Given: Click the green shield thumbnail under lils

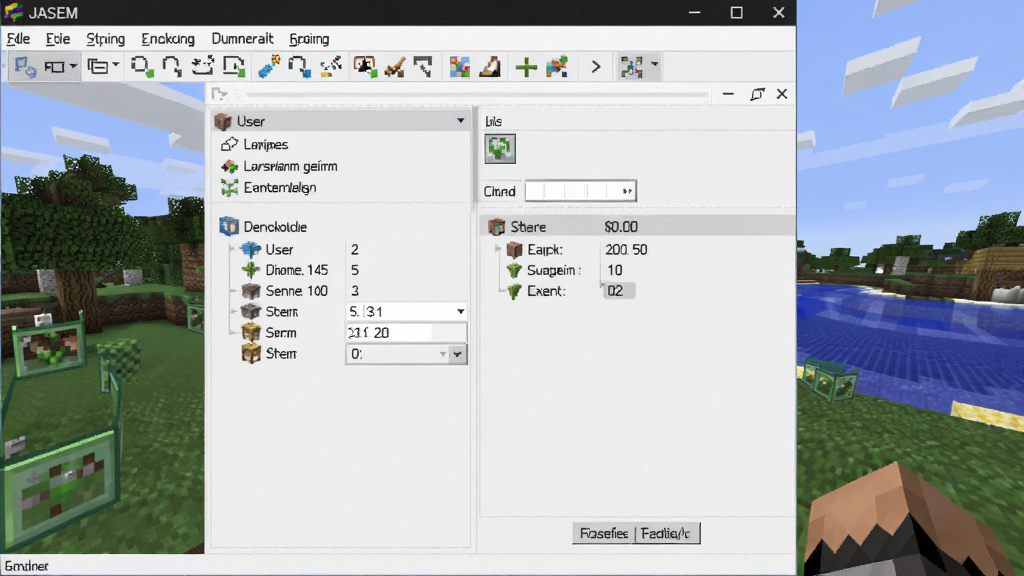Looking at the screenshot, I should tap(500, 149).
